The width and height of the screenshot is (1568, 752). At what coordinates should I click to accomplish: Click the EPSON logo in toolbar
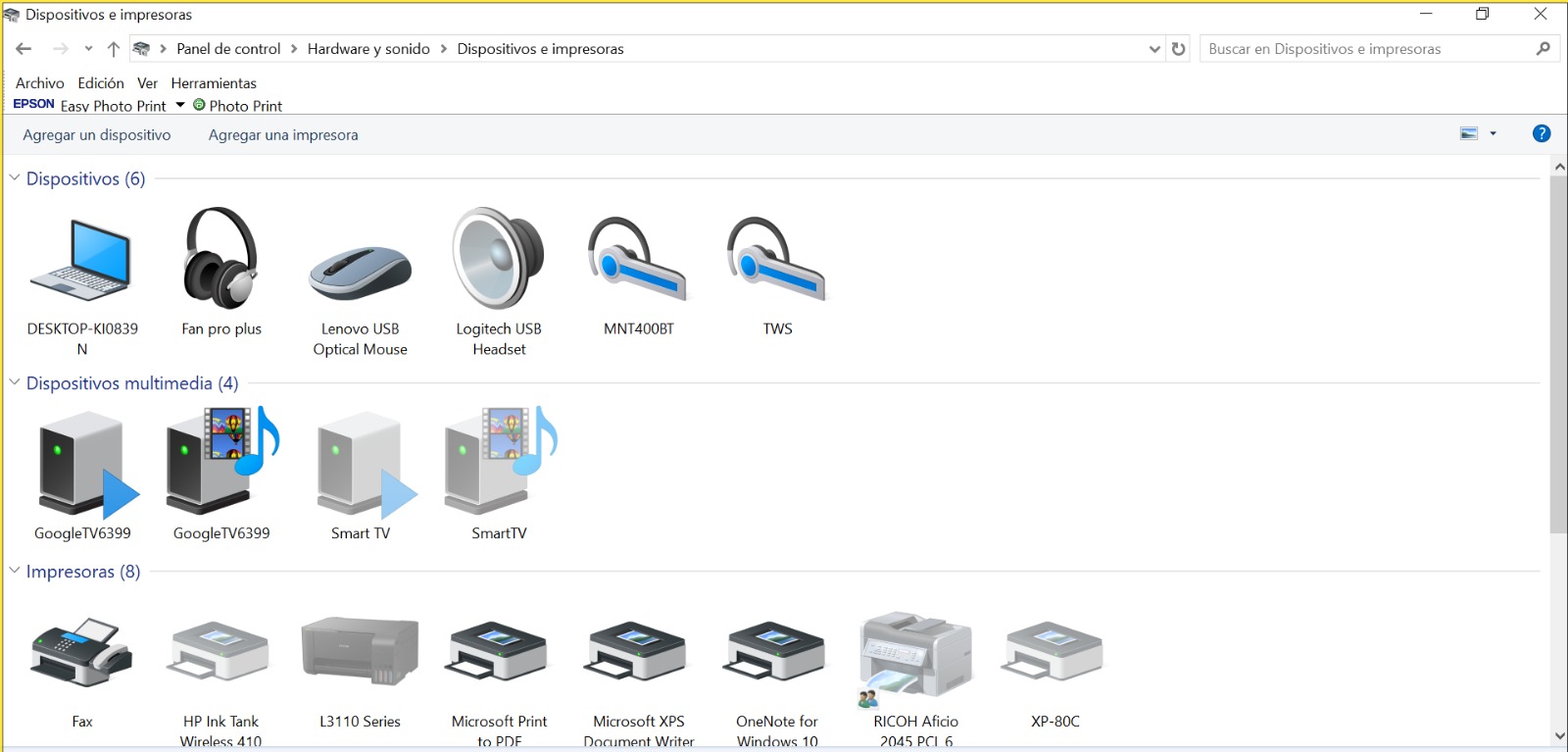pyautogui.click(x=33, y=104)
